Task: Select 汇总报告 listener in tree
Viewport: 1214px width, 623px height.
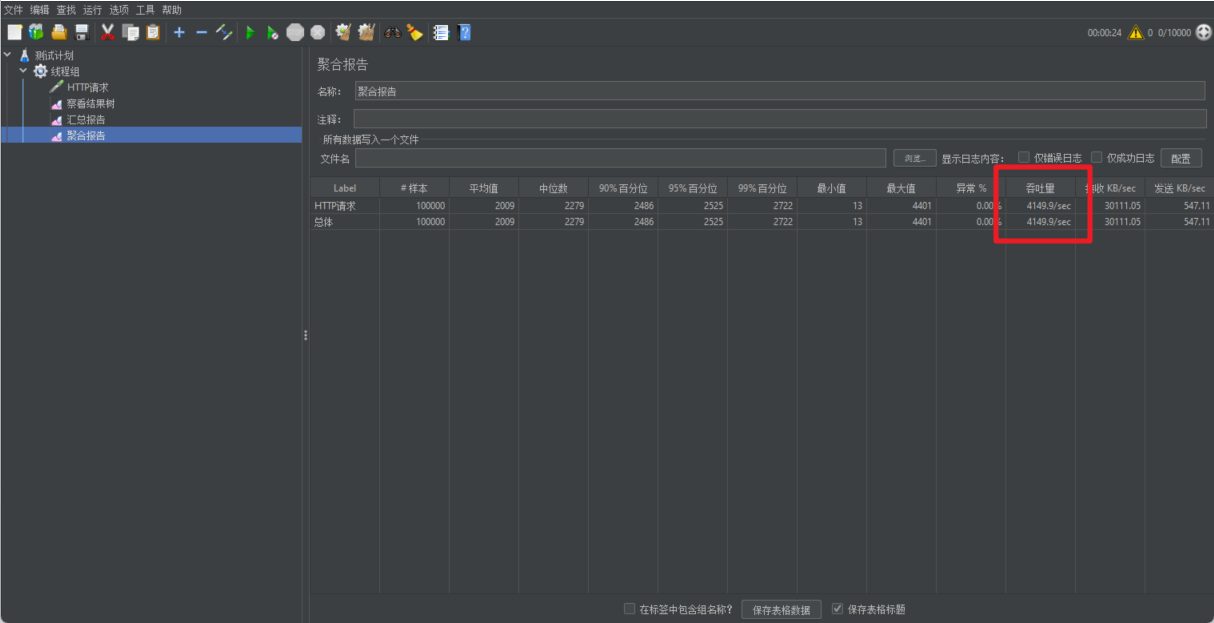Action: point(86,119)
